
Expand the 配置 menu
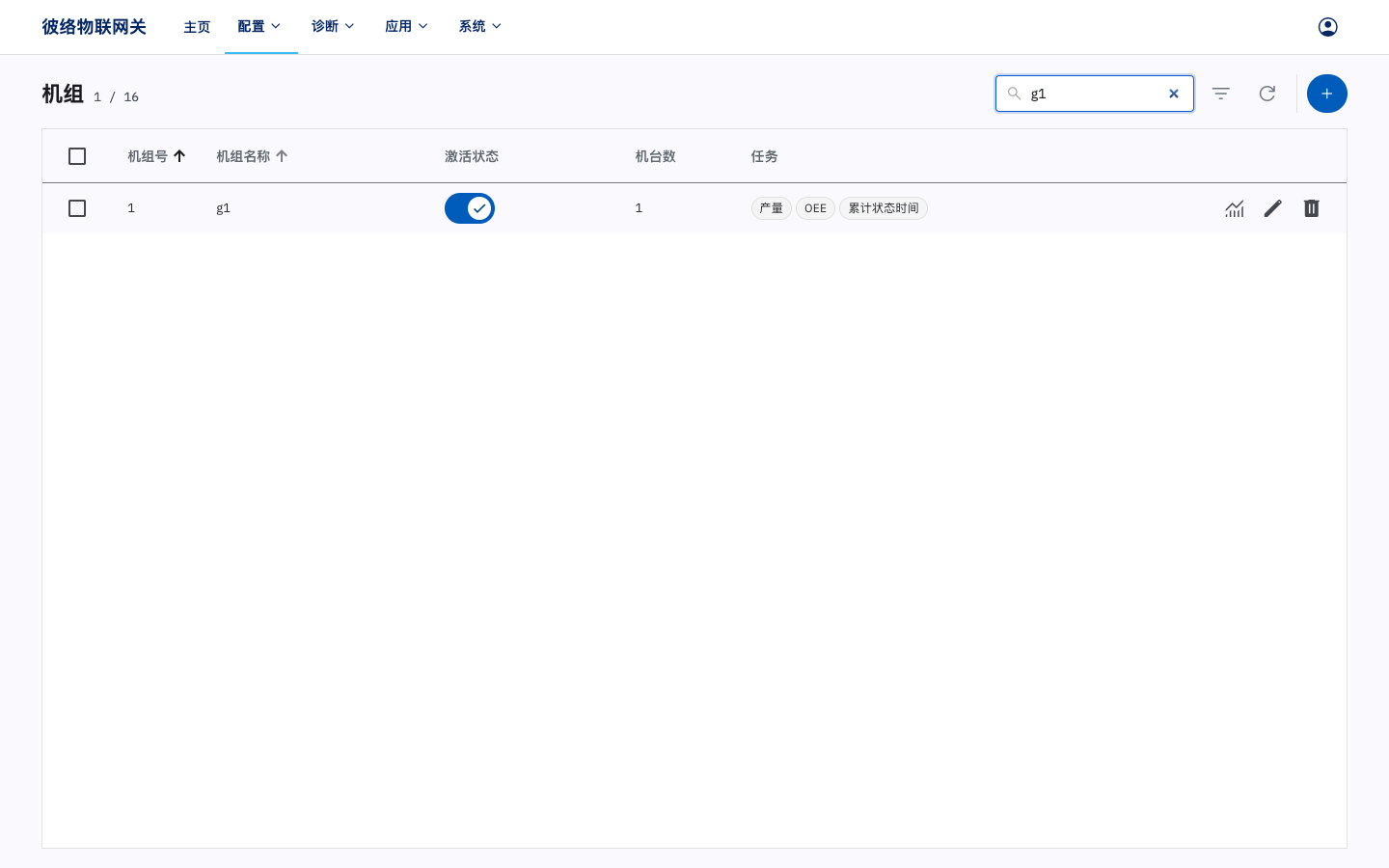(x=260, y=27)
